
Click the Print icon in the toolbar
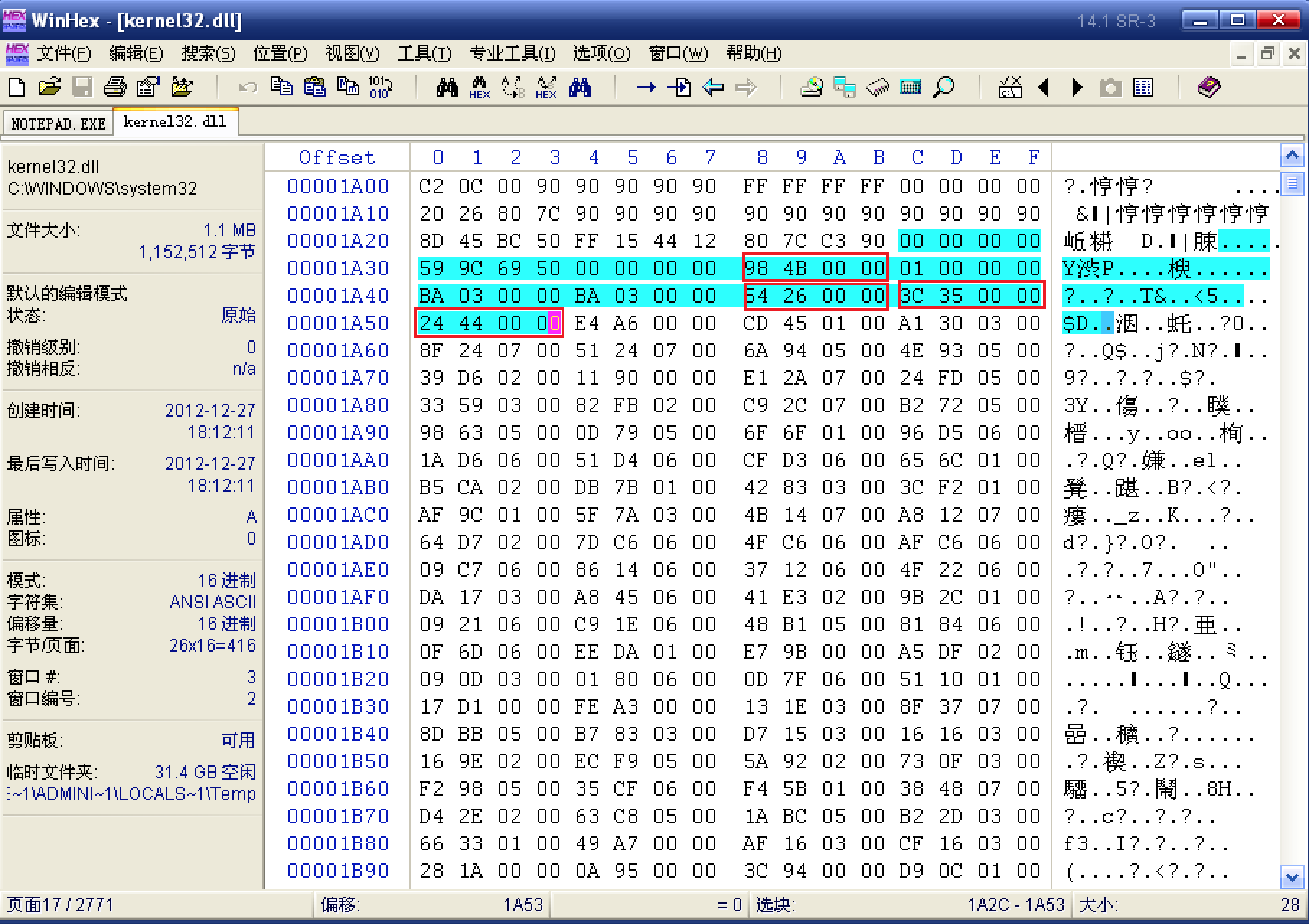click(x=115, y=87)
